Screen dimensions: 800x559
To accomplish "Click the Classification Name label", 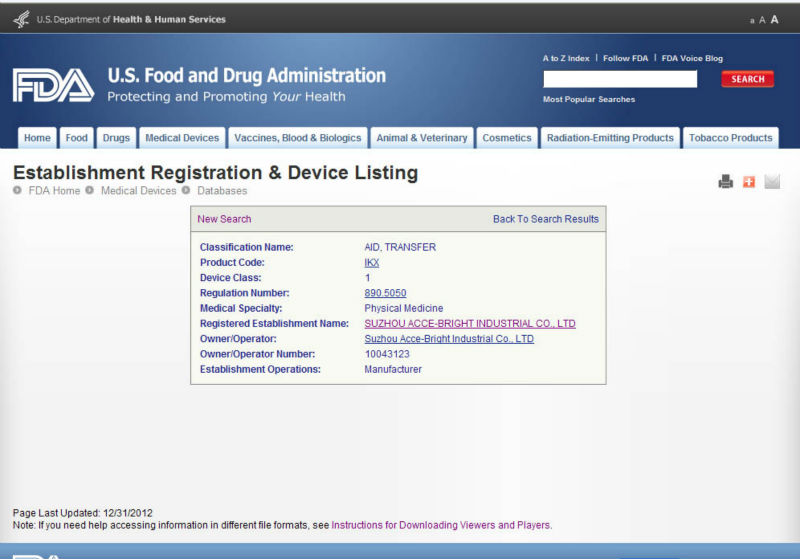I will (x=246, y=247).
